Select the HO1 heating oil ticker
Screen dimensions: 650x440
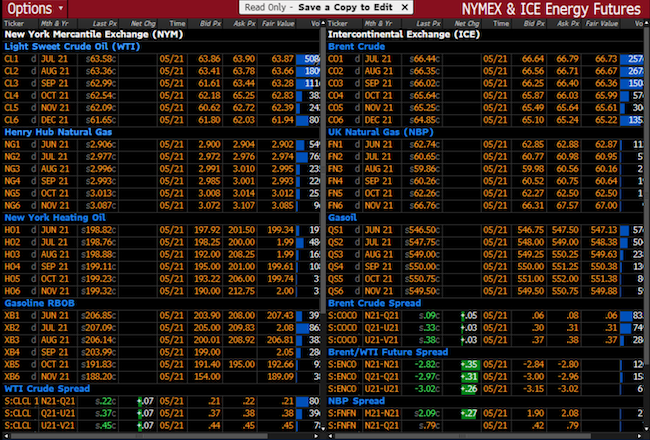click(x=13, y=231)
